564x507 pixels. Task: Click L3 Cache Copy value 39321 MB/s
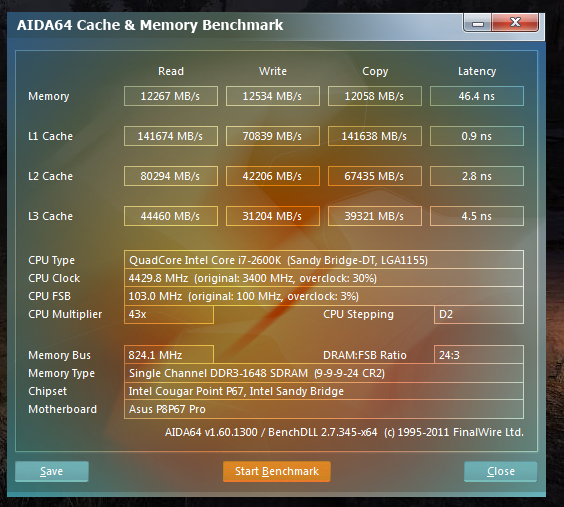coord(375,216)
